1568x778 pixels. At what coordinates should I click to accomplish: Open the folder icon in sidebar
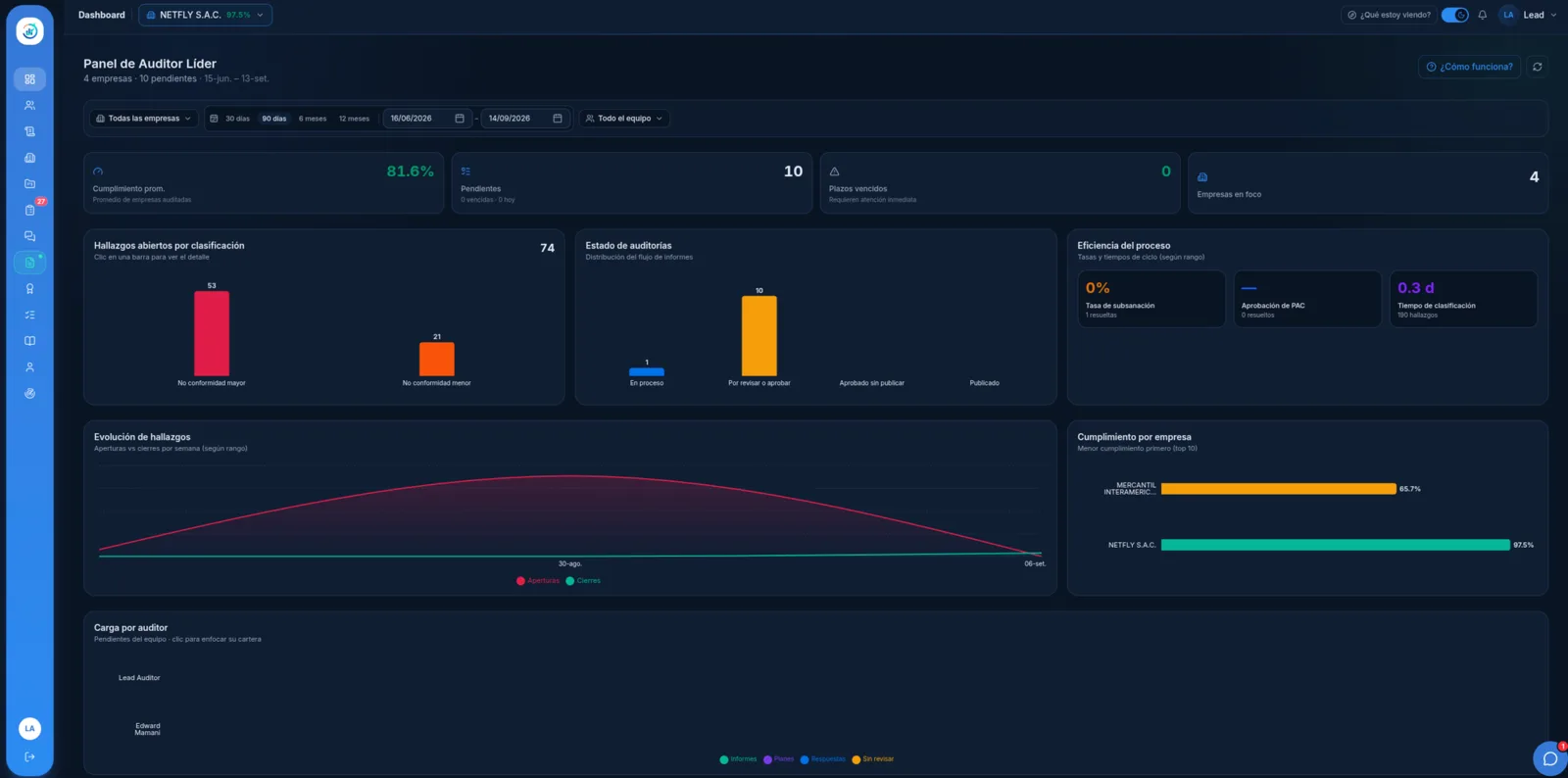click(29, 183)
